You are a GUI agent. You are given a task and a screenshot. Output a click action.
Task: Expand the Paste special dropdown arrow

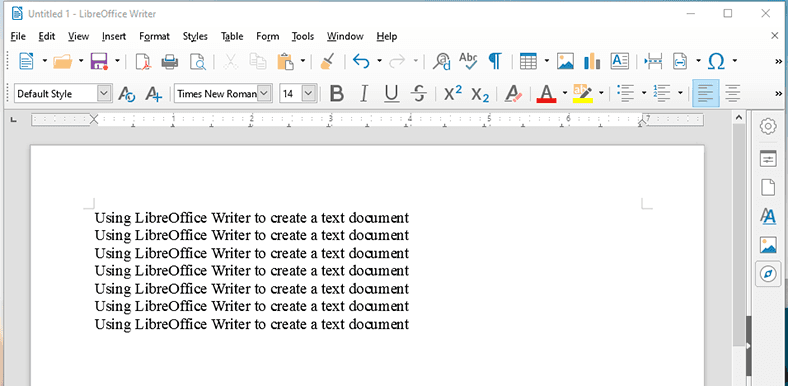pyautogui.click(x=303, y=61)
